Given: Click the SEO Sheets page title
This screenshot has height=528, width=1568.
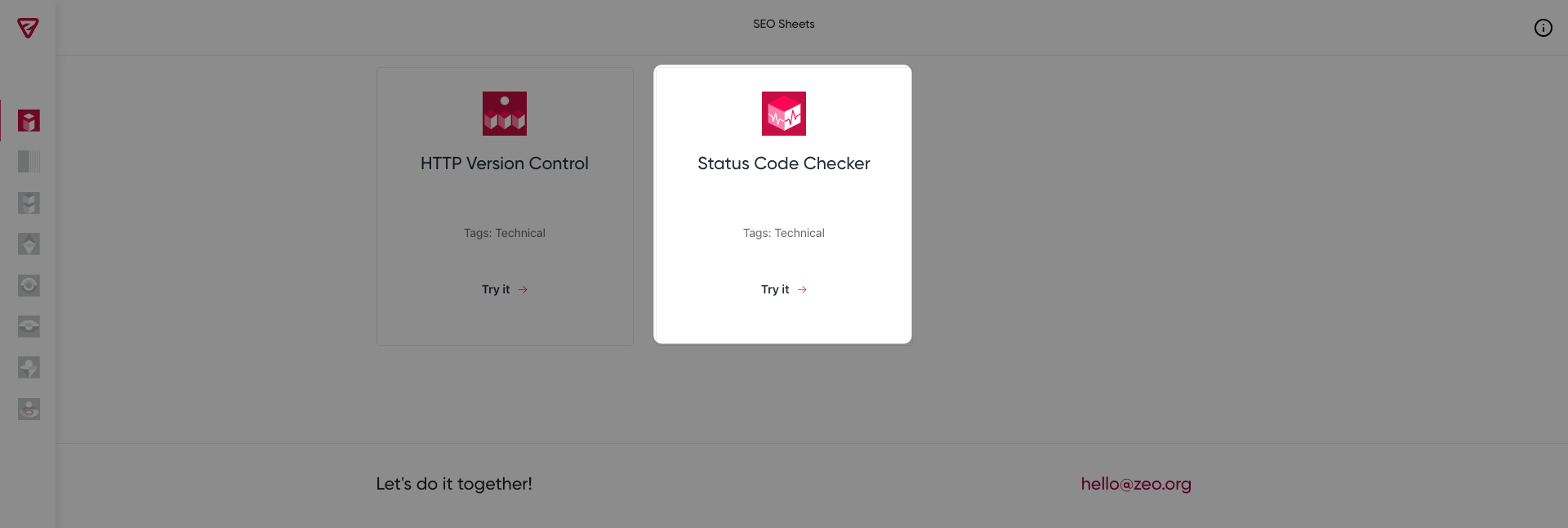Looking at the screenshot, I should click(784, 24).
